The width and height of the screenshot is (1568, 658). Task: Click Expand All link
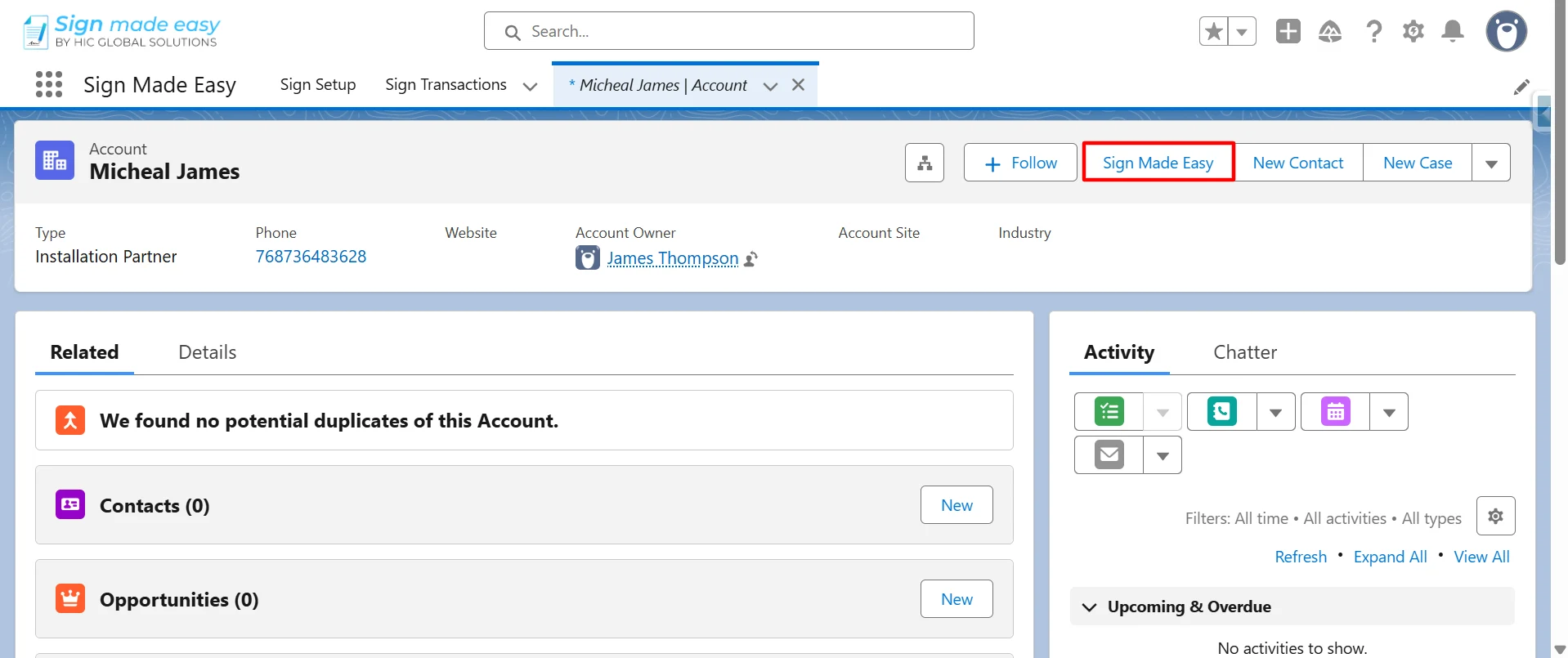[x=1390, y=557]
